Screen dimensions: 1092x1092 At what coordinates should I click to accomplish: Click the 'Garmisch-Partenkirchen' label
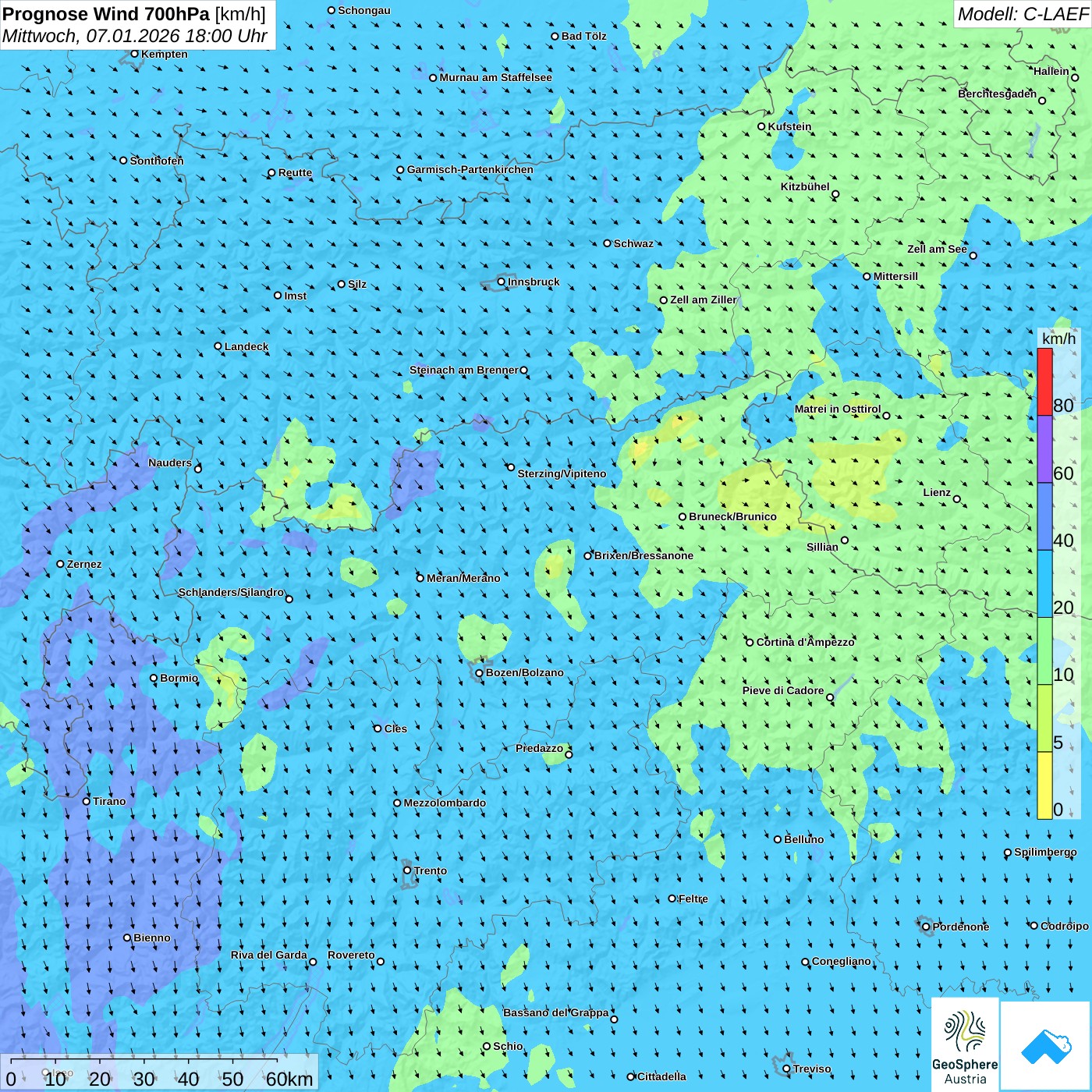tap(470, 169)
